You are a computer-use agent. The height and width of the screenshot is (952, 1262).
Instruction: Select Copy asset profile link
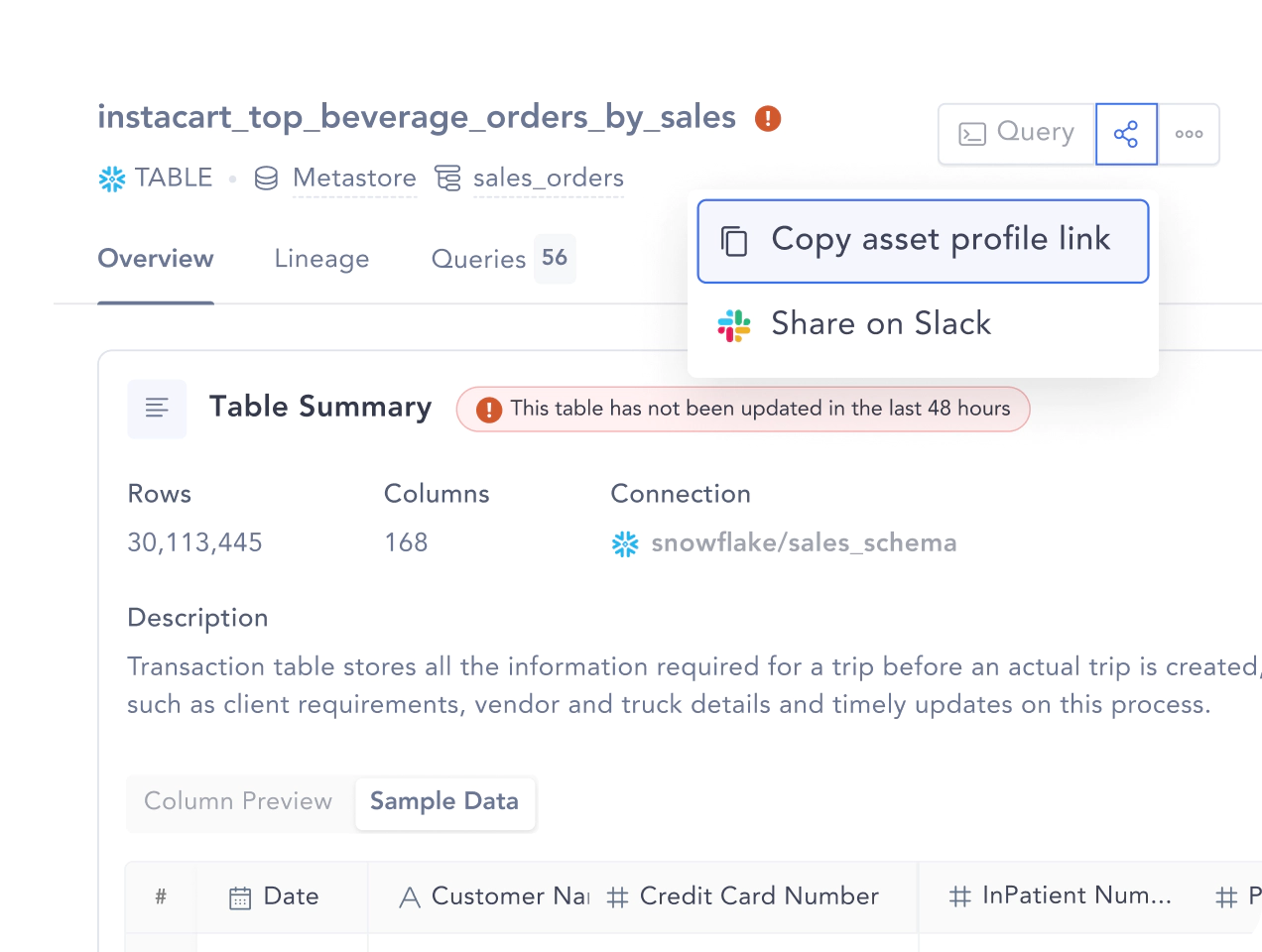[923, 241]
